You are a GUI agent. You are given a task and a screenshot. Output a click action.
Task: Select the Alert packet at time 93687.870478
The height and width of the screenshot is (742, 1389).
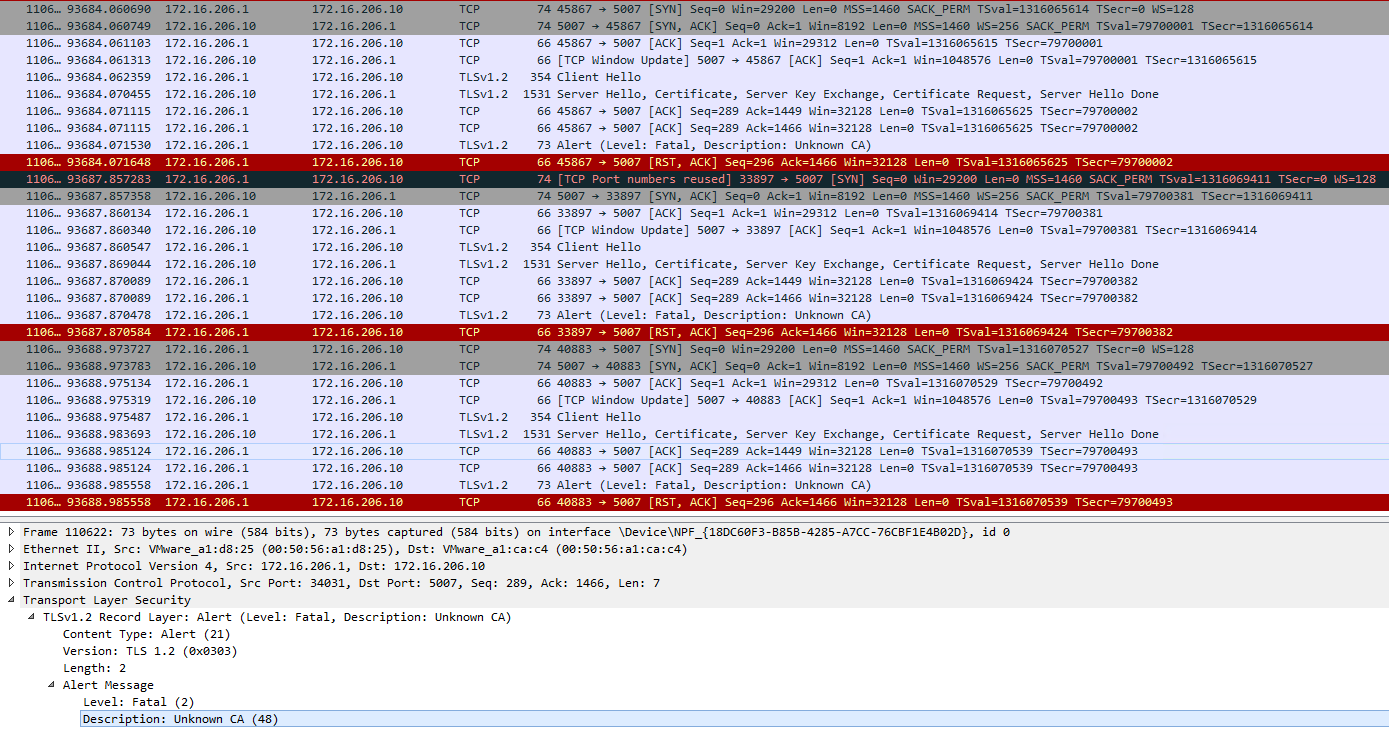694,315
